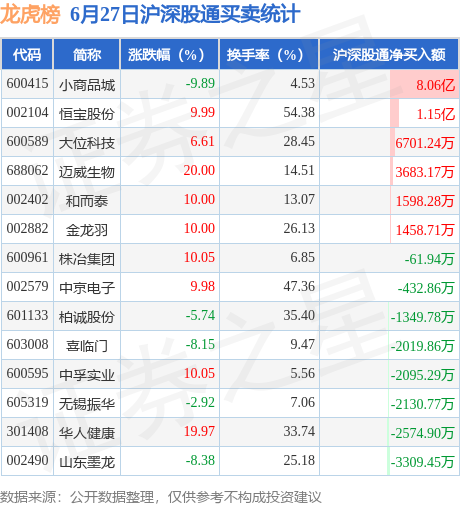Click the 中京电子 stock name
This screenshot has height=506, width=460.
pos(87,288)
